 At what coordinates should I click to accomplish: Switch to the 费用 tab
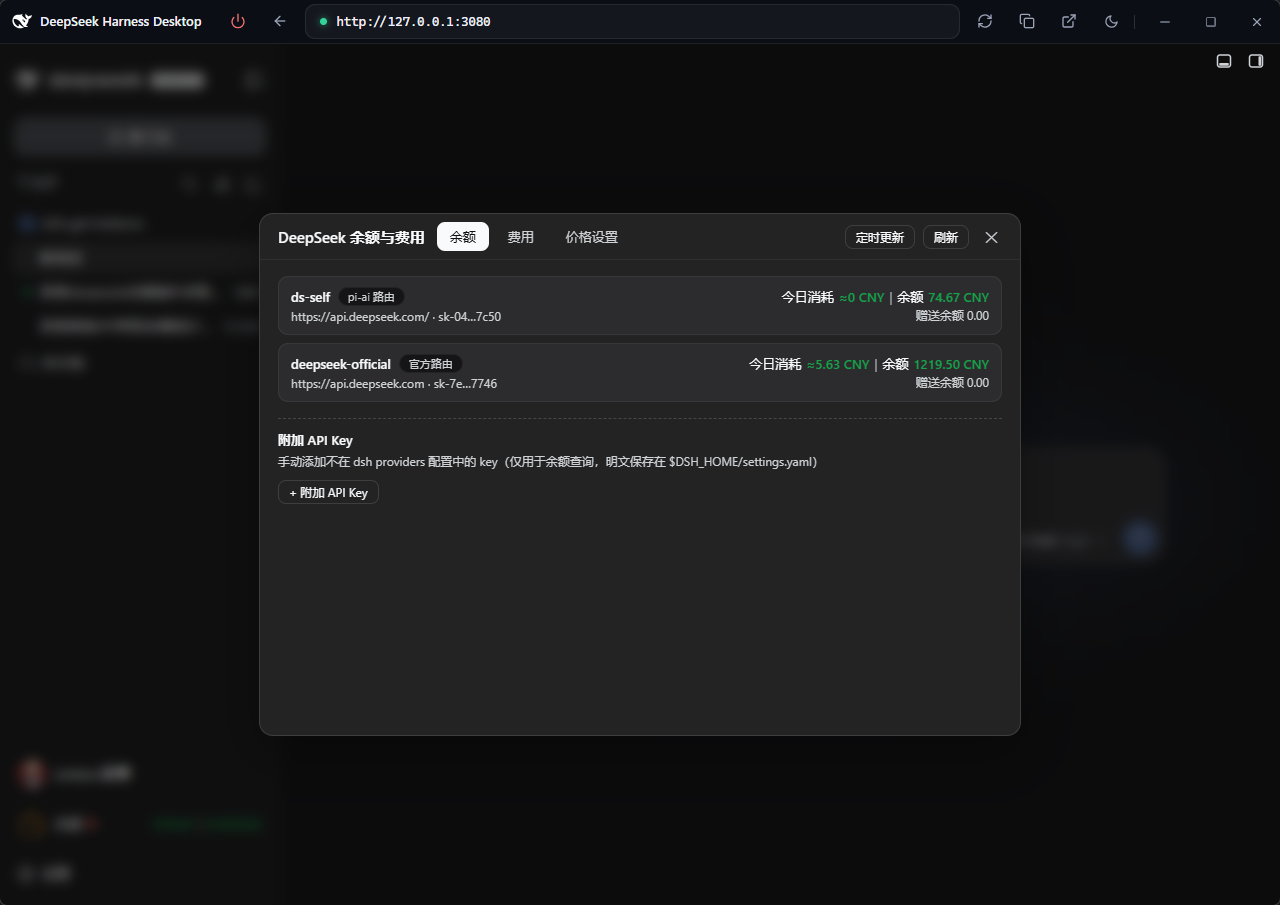point(520,237)
